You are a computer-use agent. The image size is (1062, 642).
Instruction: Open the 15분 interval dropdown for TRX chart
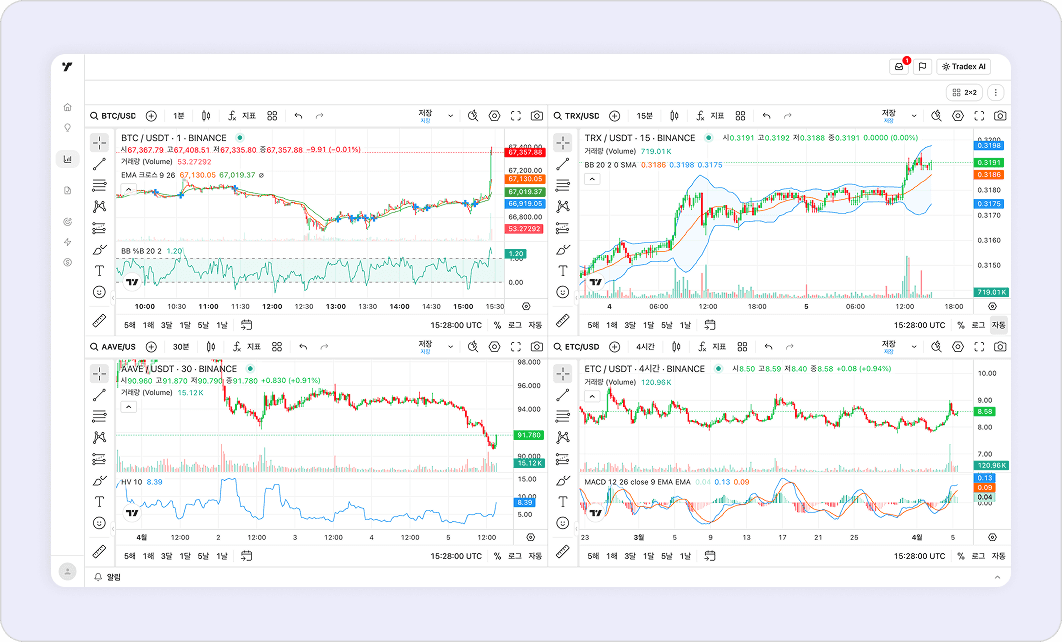tap(644, 116)
